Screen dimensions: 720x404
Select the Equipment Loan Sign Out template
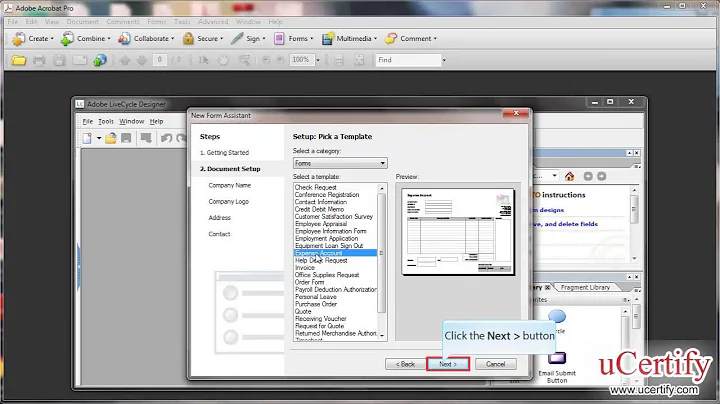click(329, 246)
